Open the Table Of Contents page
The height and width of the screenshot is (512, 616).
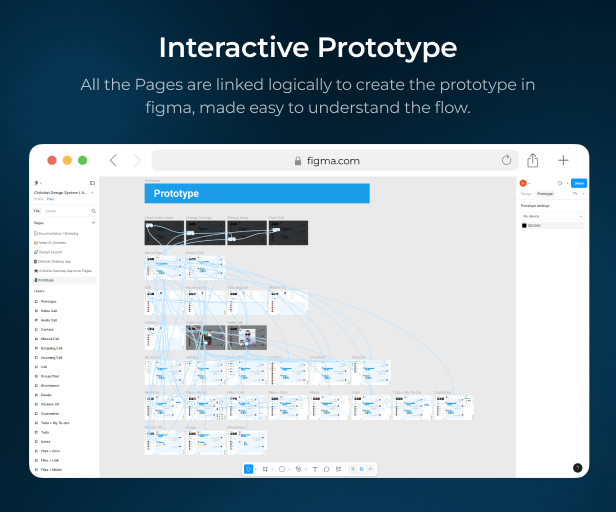point(50,243)
